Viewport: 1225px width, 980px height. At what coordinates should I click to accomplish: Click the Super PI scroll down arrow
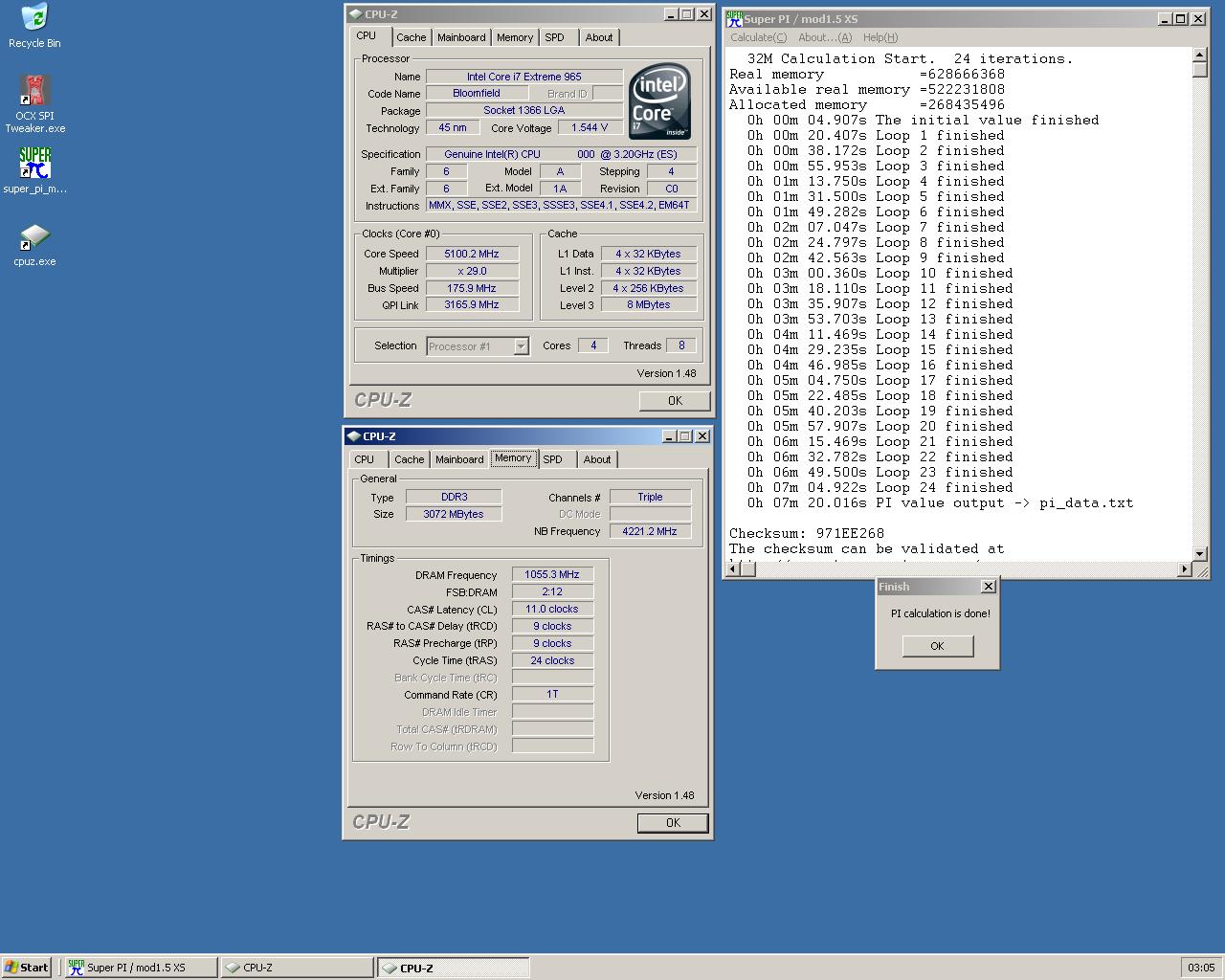[x=1200, y=554]
